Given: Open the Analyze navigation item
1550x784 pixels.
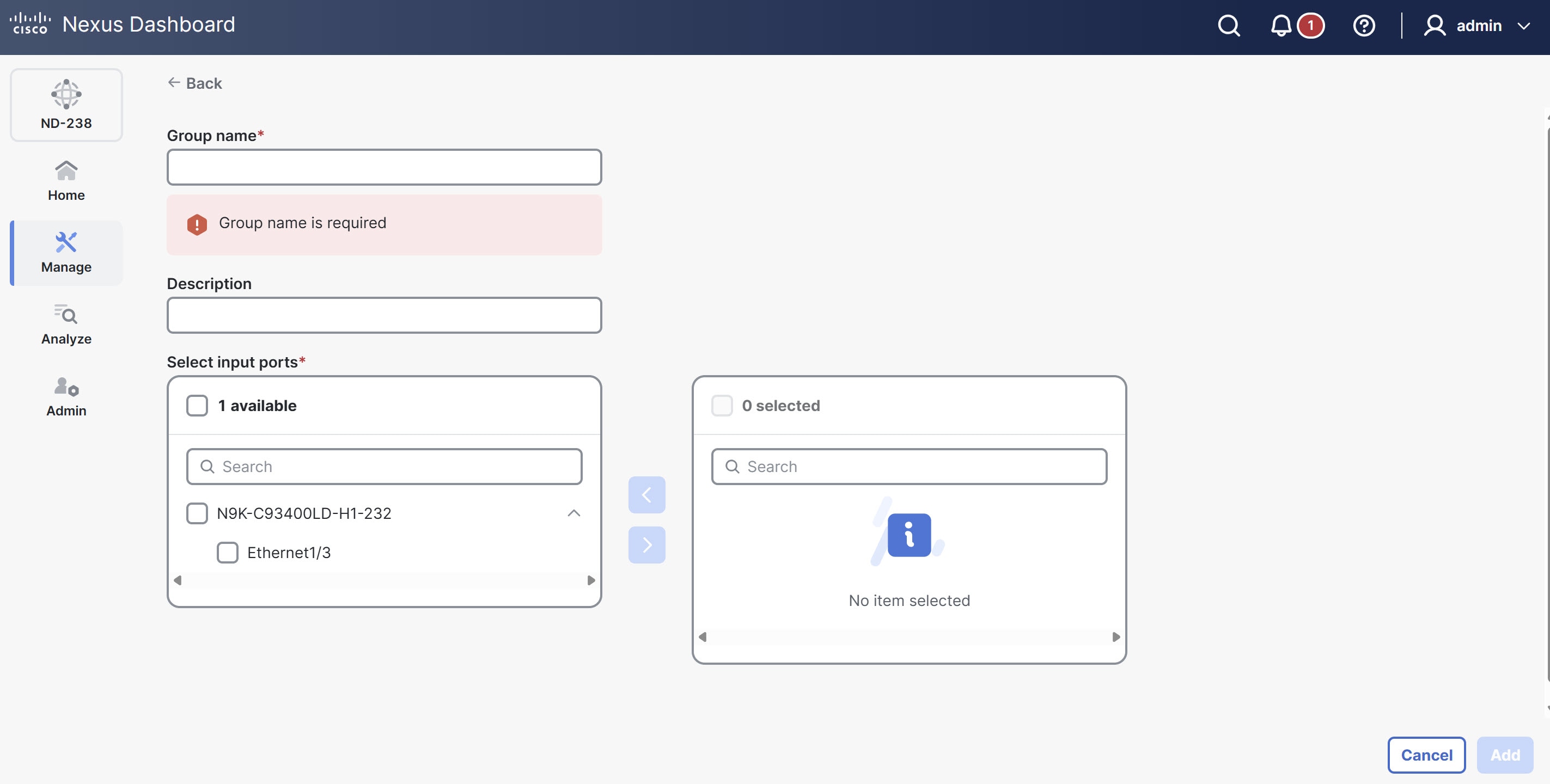Looking at the screenshot, I should pyautogui.click(x=66, y=325).
